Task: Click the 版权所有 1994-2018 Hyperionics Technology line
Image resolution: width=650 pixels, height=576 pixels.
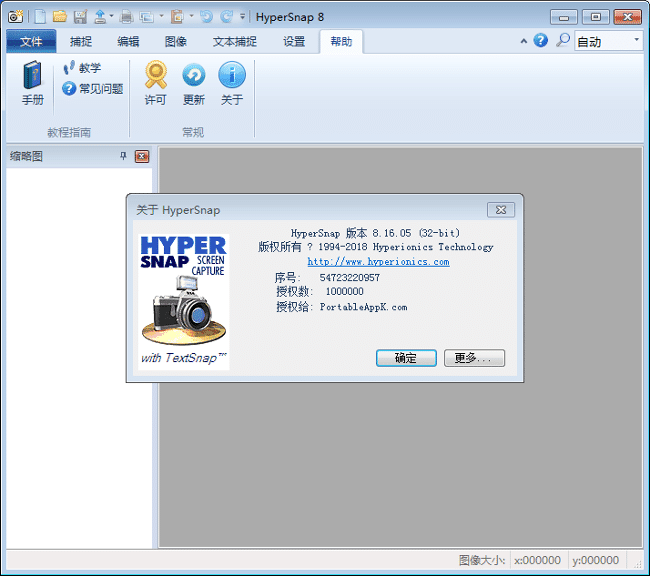Action: tap(376, 247)
